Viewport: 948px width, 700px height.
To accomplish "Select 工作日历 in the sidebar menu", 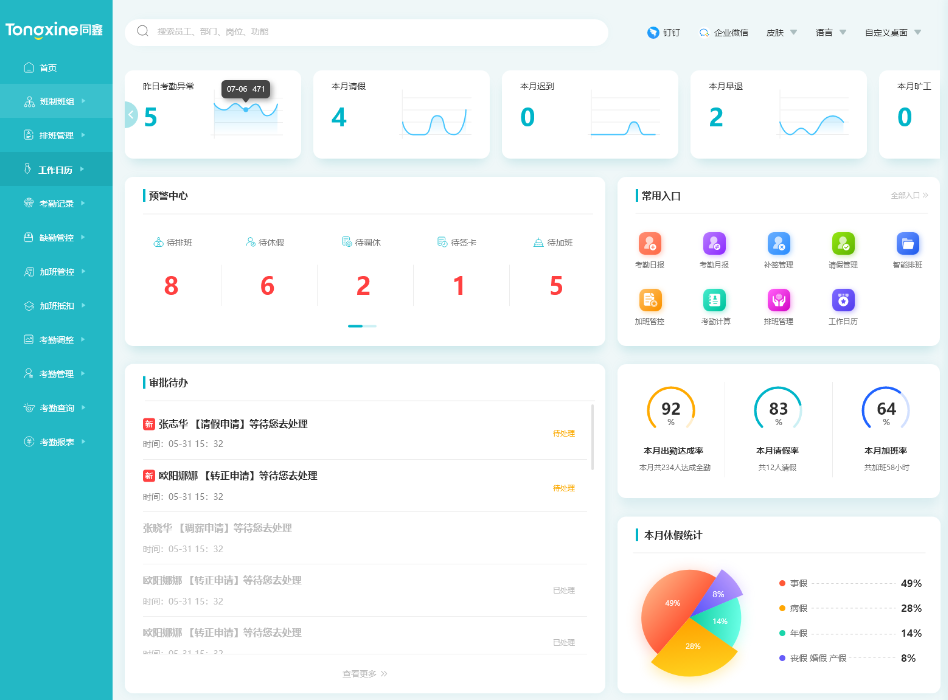I will coord(55,170).
